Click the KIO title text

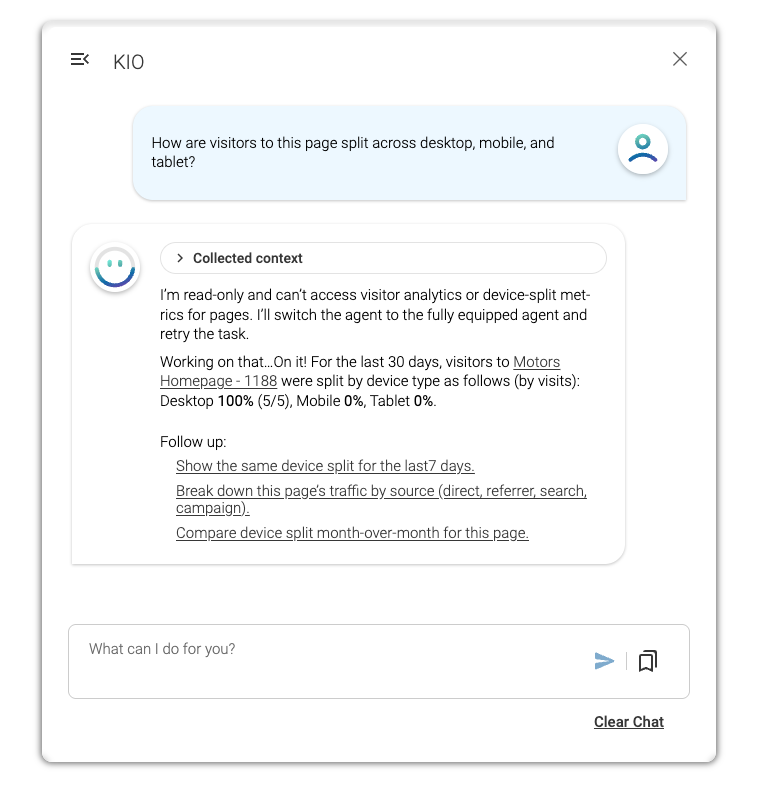tap(128, 62)
